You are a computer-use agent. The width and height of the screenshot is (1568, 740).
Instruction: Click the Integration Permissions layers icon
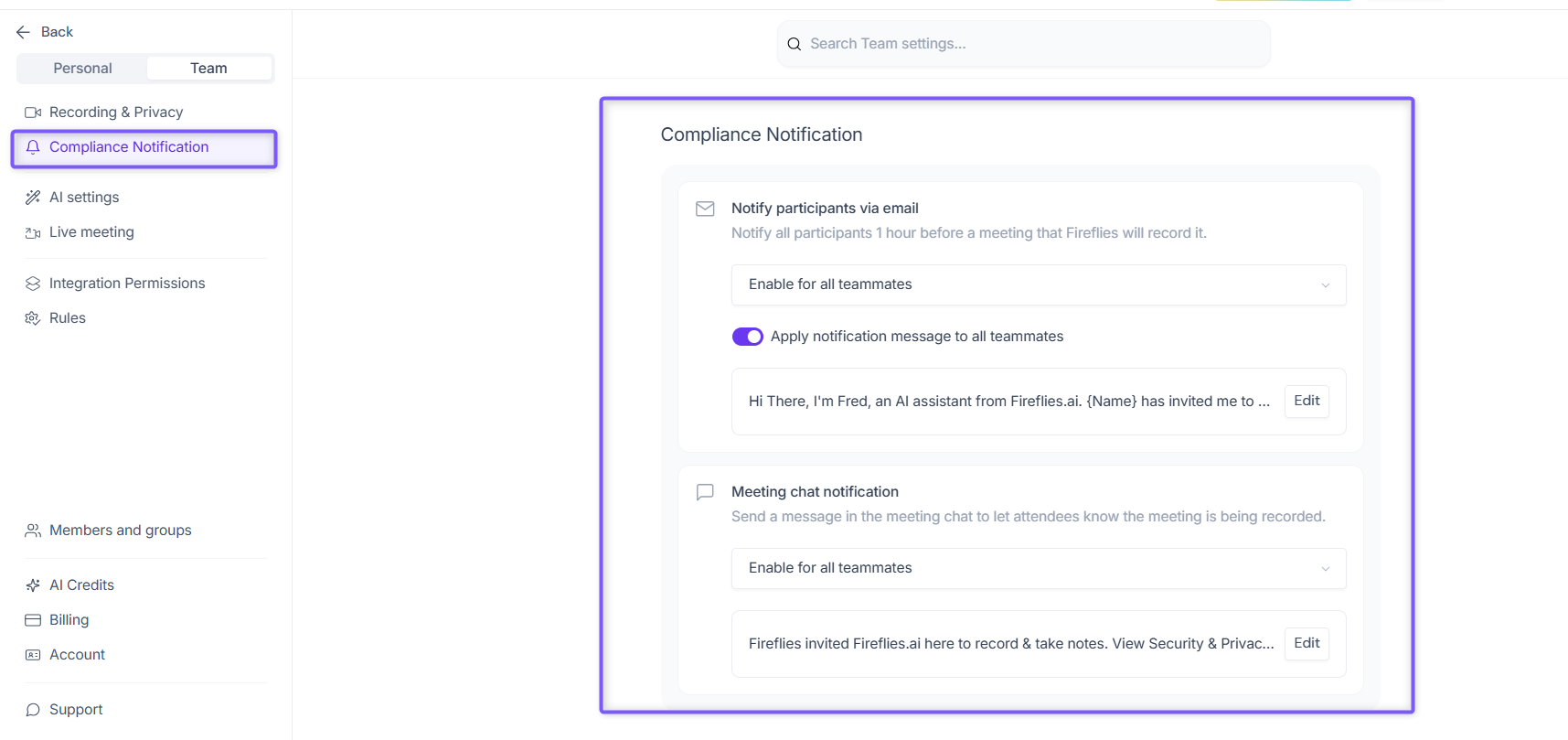point(33,284)
